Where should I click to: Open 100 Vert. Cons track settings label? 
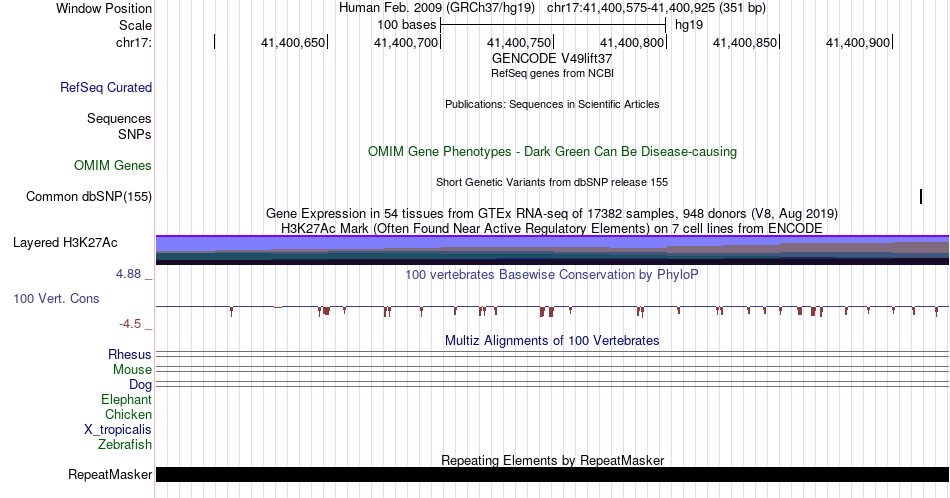[x=56, y=298]
